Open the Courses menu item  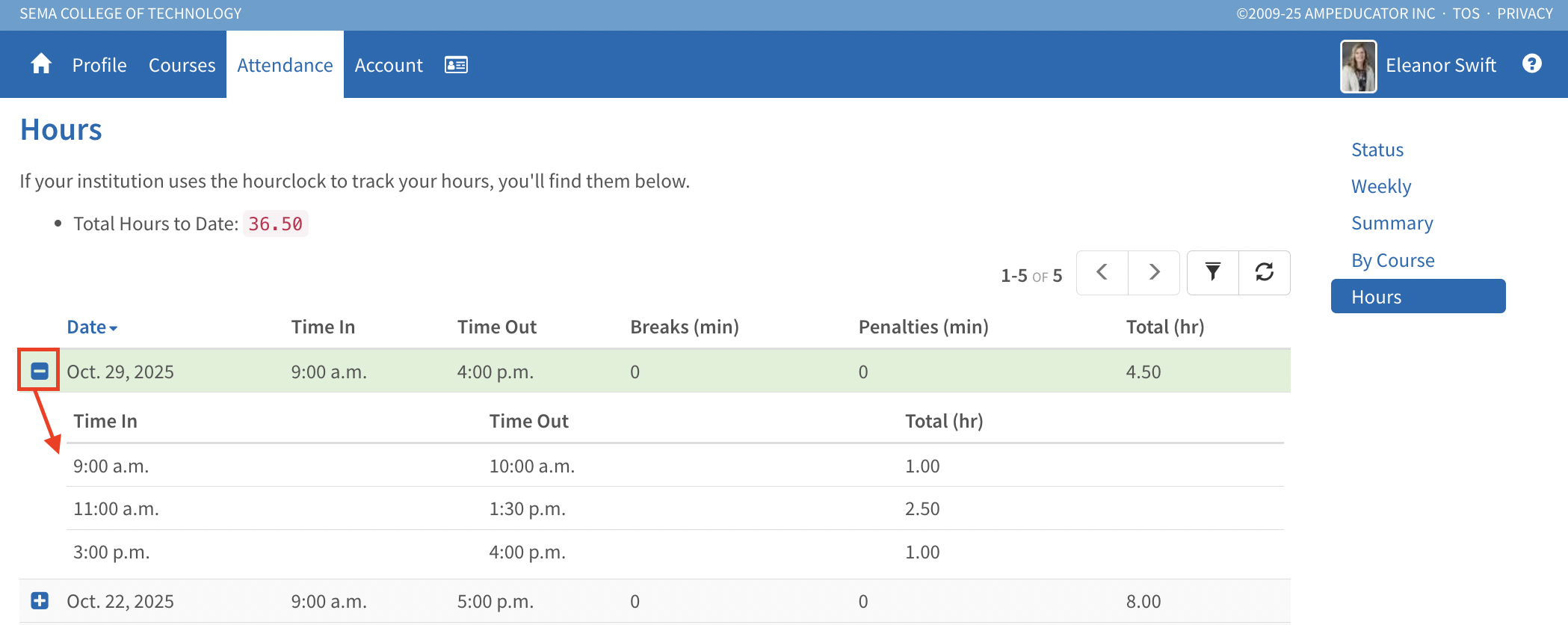tap(182, 65)
